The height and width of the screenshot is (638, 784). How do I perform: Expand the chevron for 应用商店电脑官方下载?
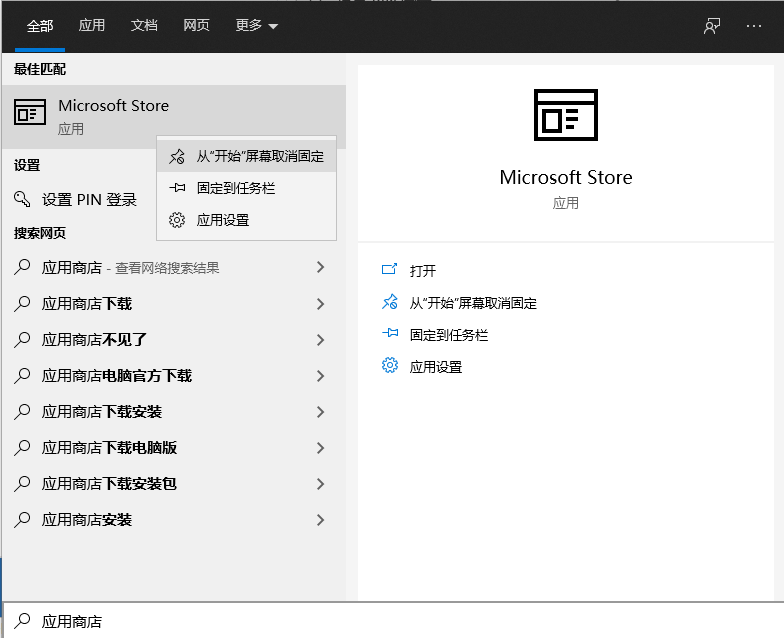pyautogui.click(x=320, y=376)
